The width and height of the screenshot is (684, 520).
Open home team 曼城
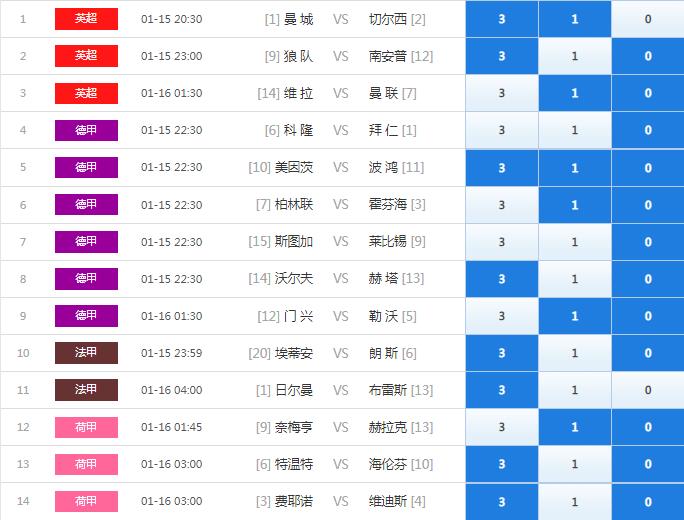298,19
